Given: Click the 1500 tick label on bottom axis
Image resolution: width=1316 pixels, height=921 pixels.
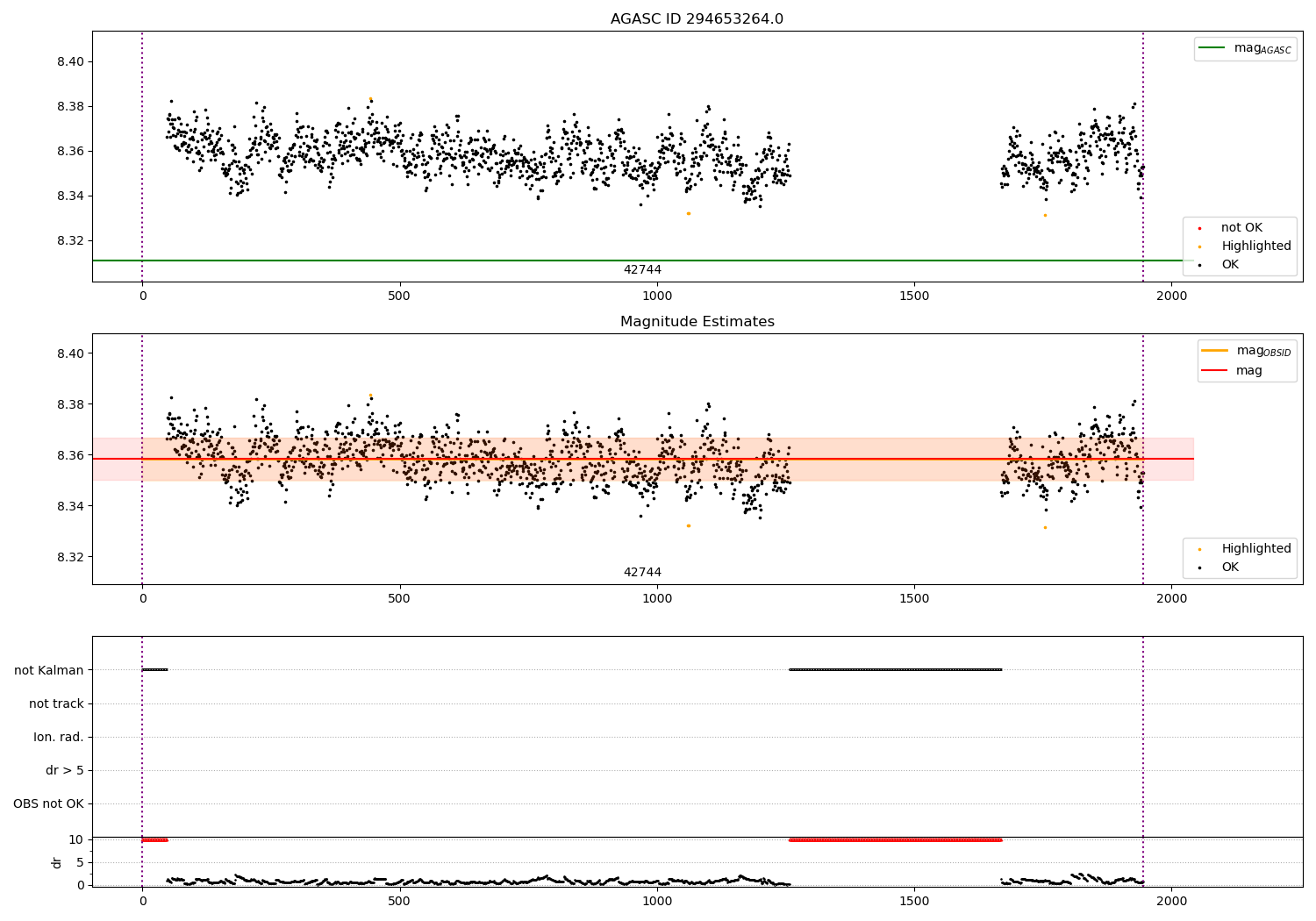Looking at the screenshot, I should click(914, 901).
